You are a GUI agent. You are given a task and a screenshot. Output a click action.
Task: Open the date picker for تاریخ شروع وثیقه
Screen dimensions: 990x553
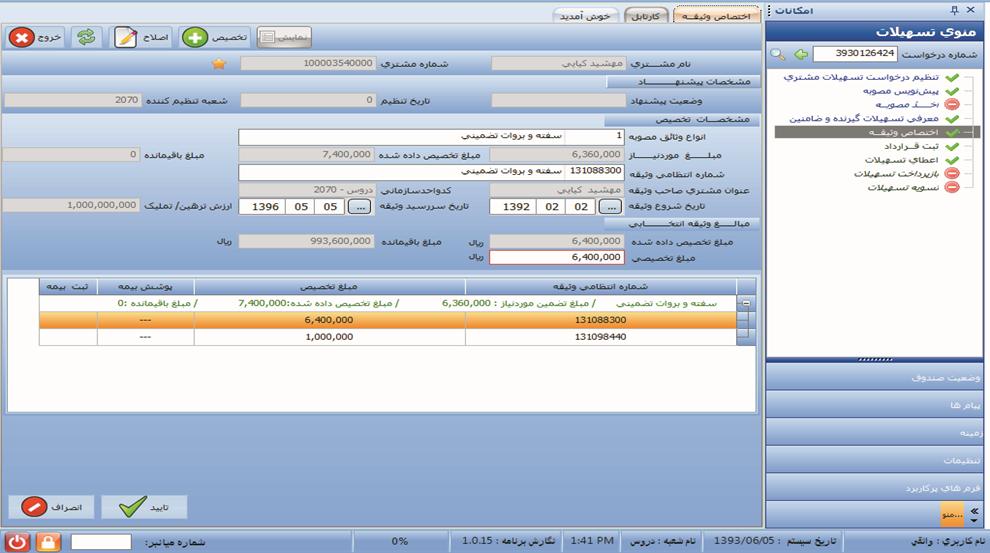pos(610,207)
